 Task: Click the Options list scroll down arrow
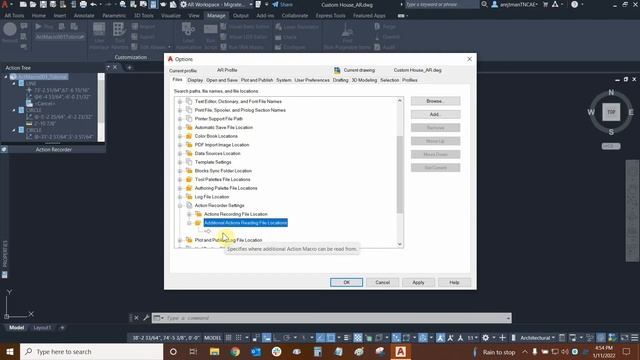point(400,244)
